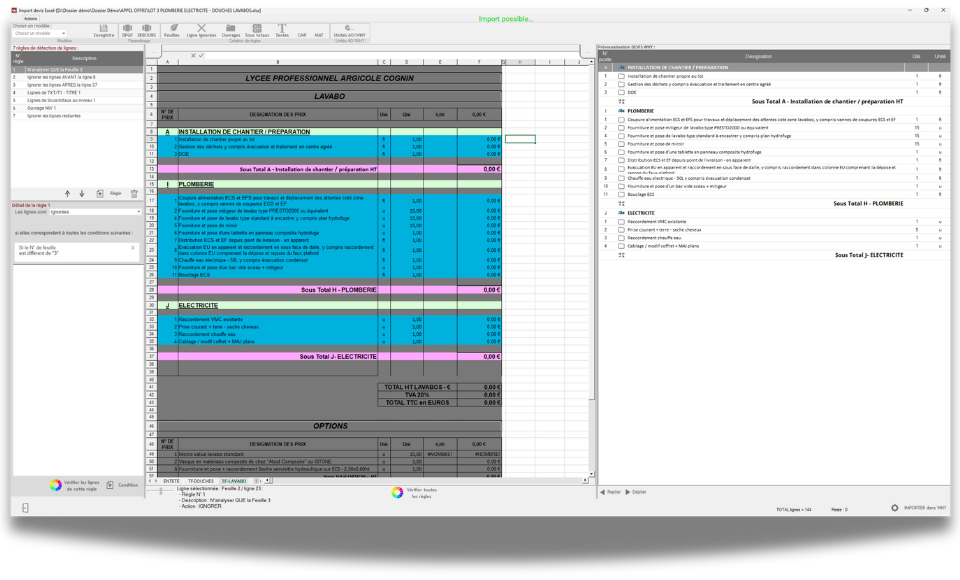The width and height of the screenshot is (960, 580).
Task: Open Unités AO/WHY tool
Action: (x=349, y=31)
